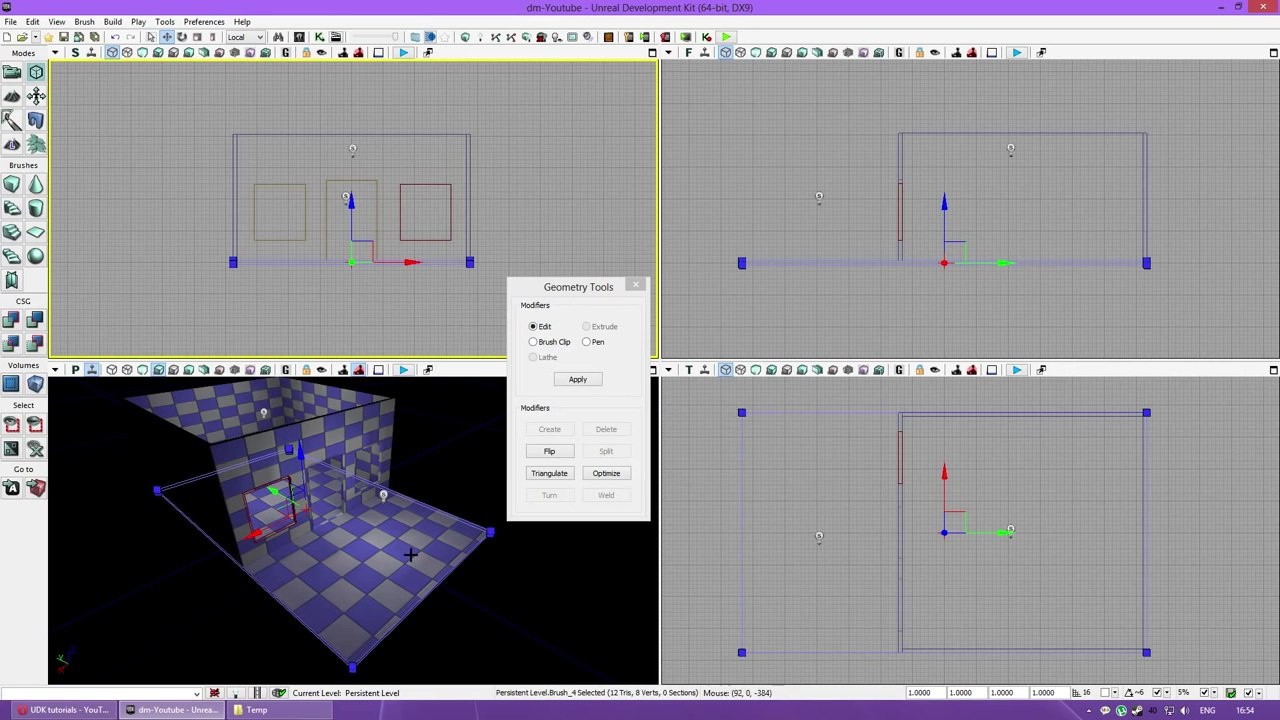The image size is (1280, 720).
Task: Choose the Cube builder brush
Action: [12, 184]
